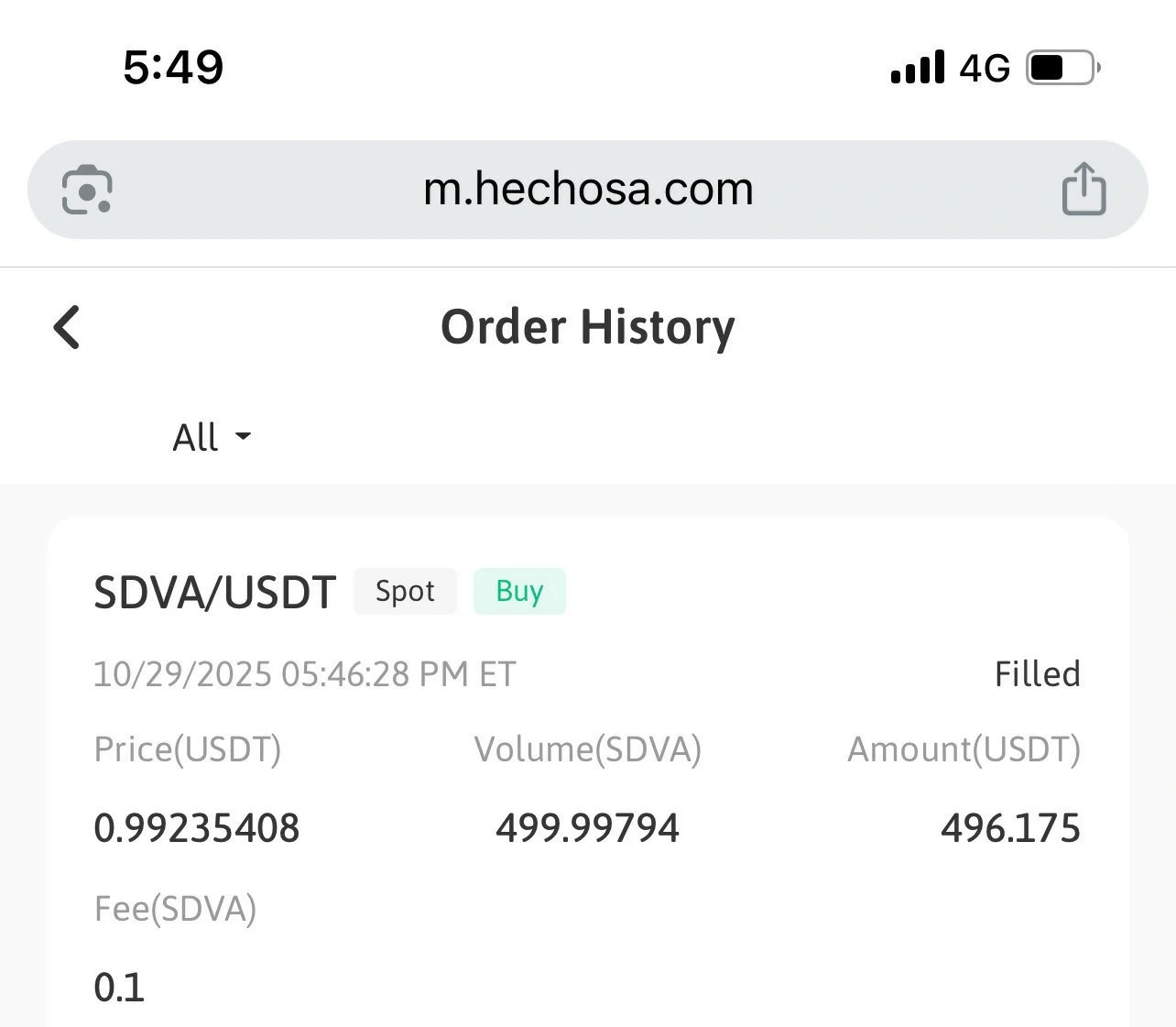Tap the 5:49 status bar clock
Image resolution: width=1176 pixels, height=1027 pixels.
173,68
